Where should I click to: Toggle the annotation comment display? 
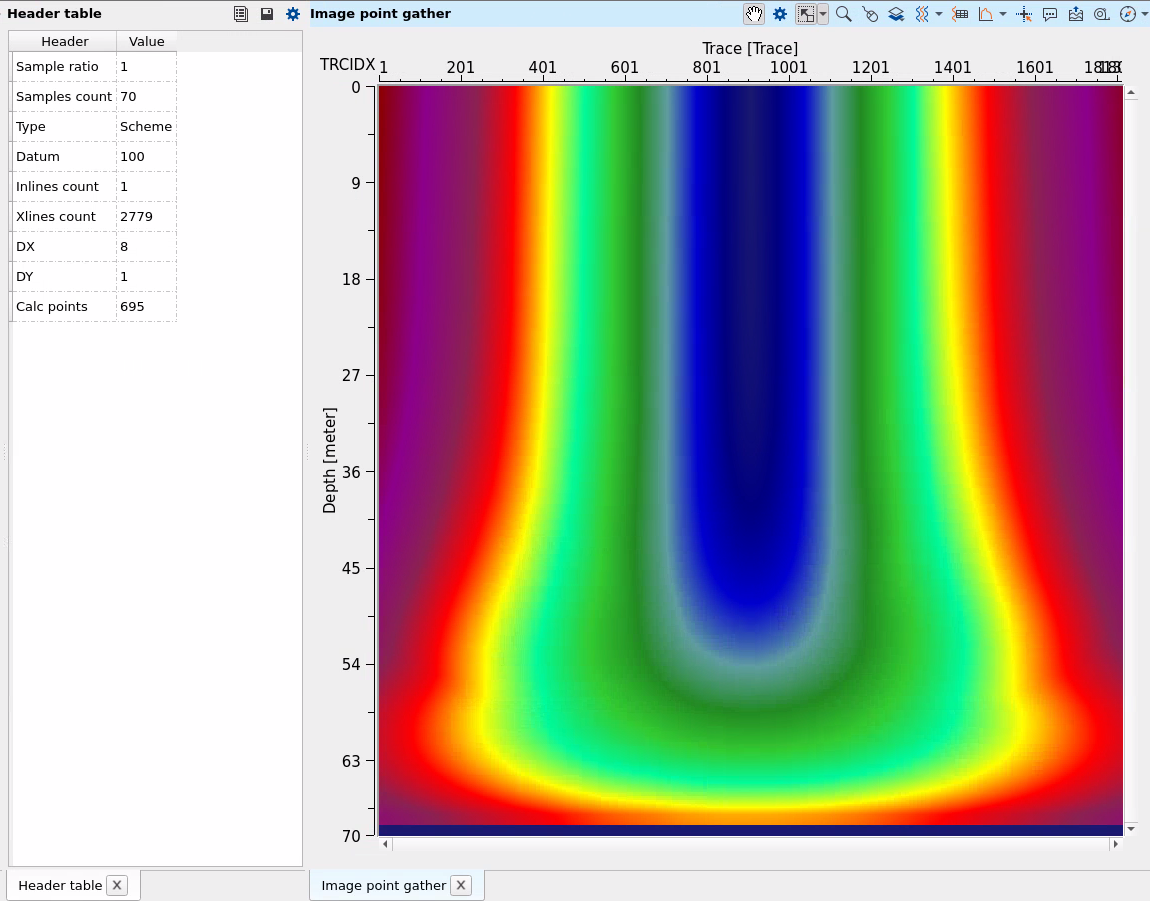[x=1050, y=14]
